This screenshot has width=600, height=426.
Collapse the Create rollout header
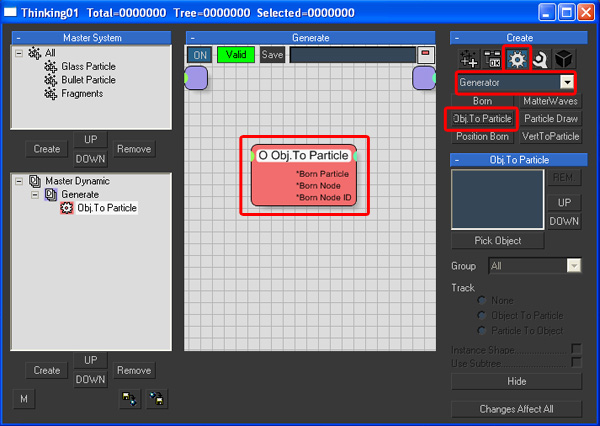coord(457,38)
